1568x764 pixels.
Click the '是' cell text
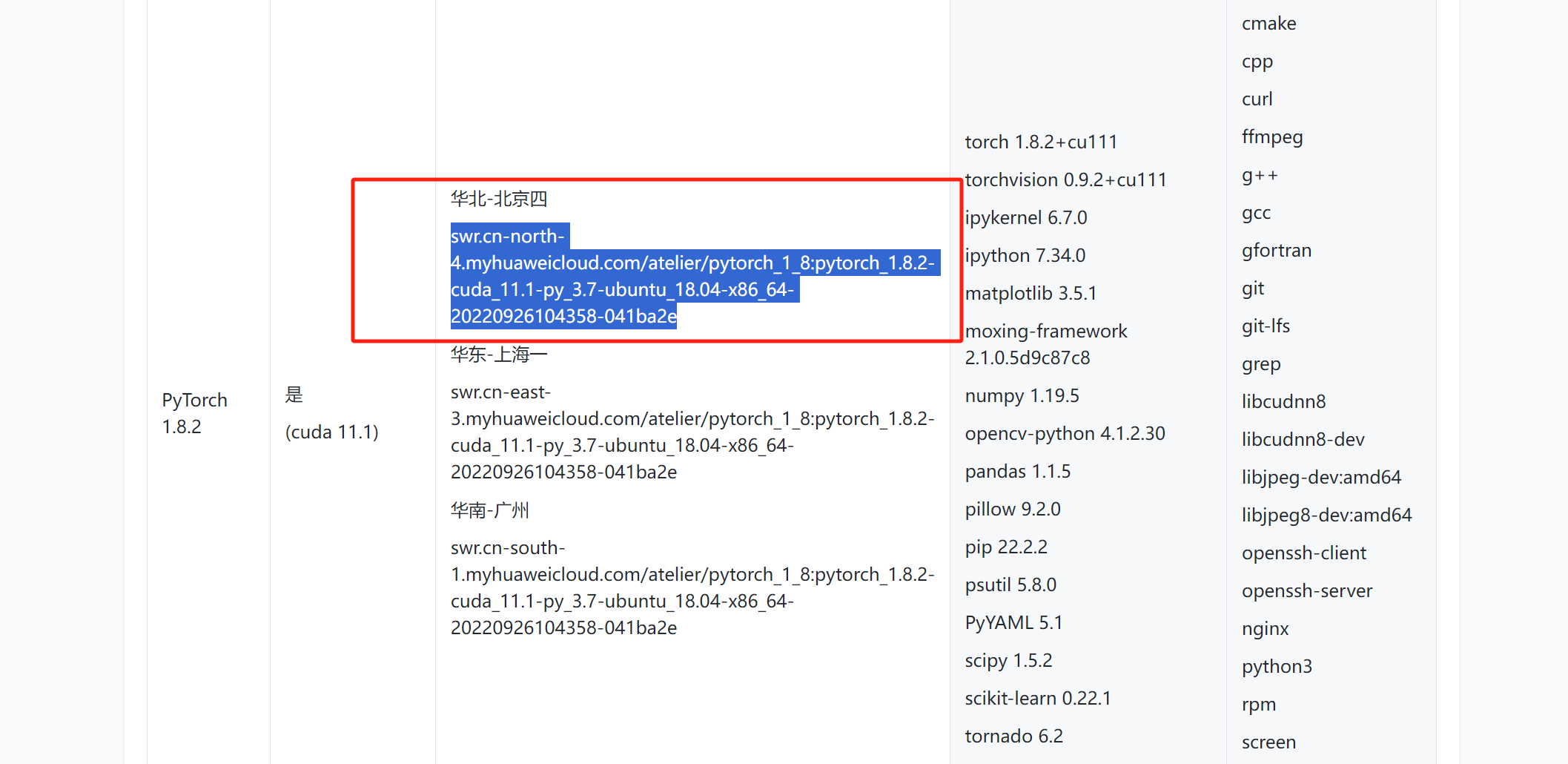coord(294,395)
